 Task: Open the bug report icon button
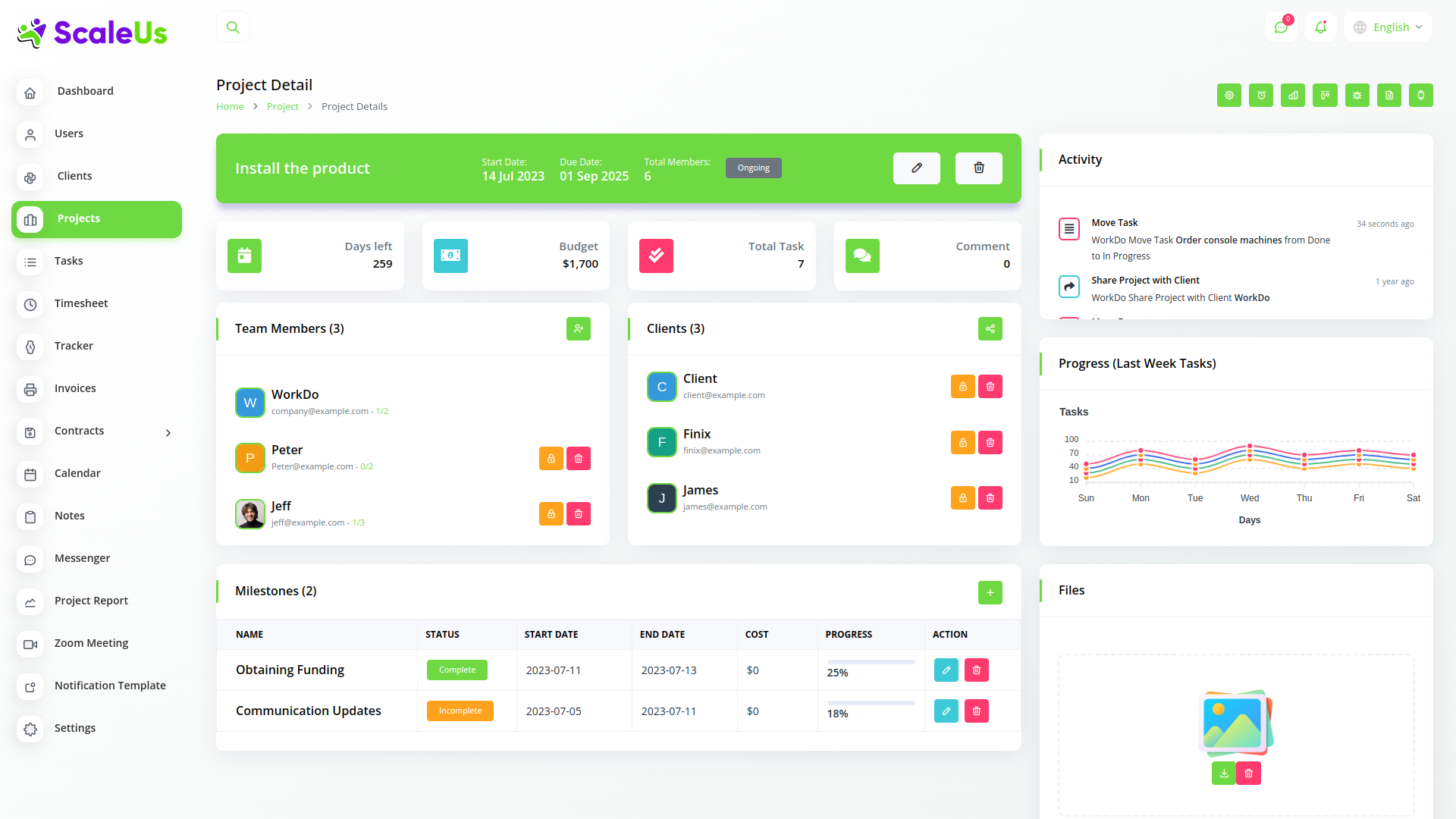pyautogui.click(x=1357, y=96)
